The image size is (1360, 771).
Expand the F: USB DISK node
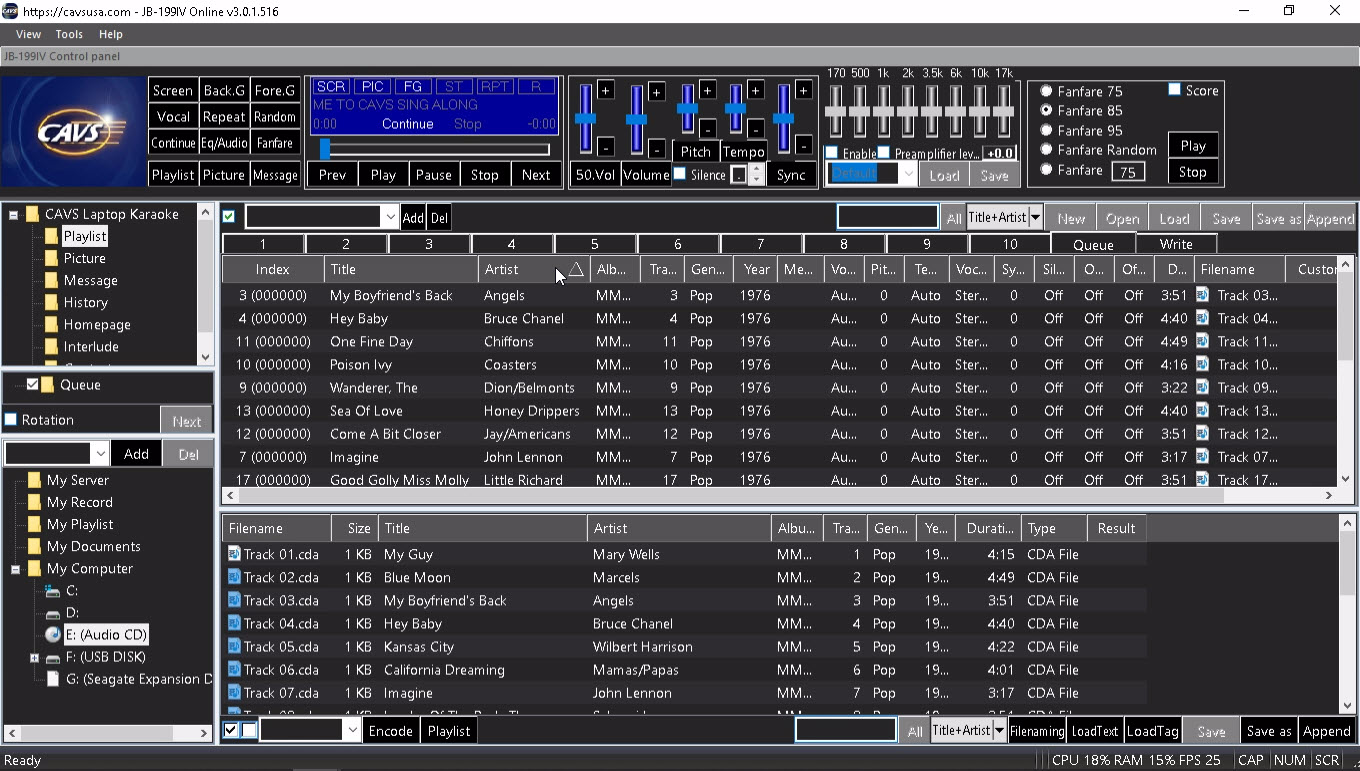tap(34, 657)
